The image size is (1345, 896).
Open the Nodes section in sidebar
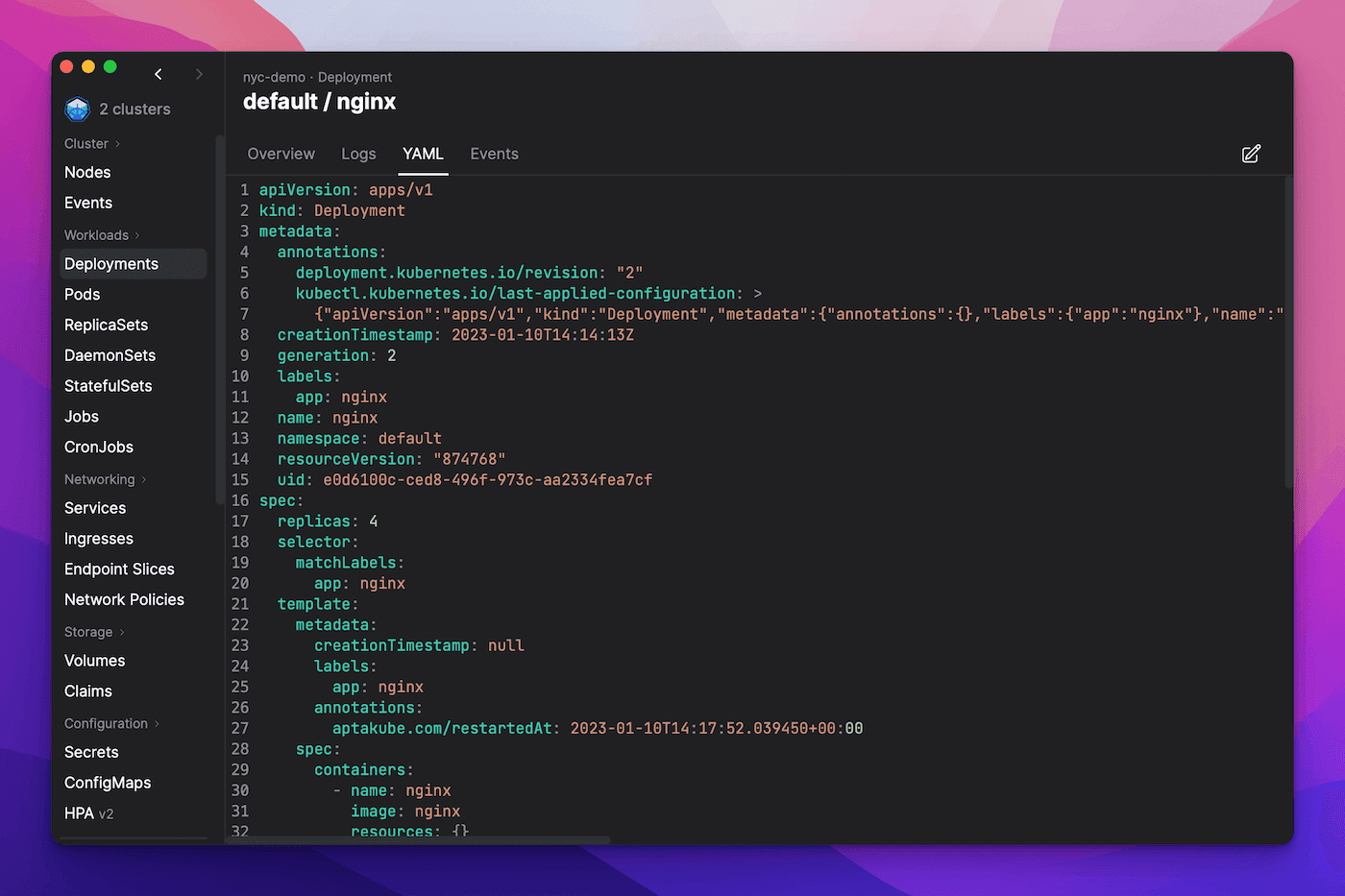point(86,172)
